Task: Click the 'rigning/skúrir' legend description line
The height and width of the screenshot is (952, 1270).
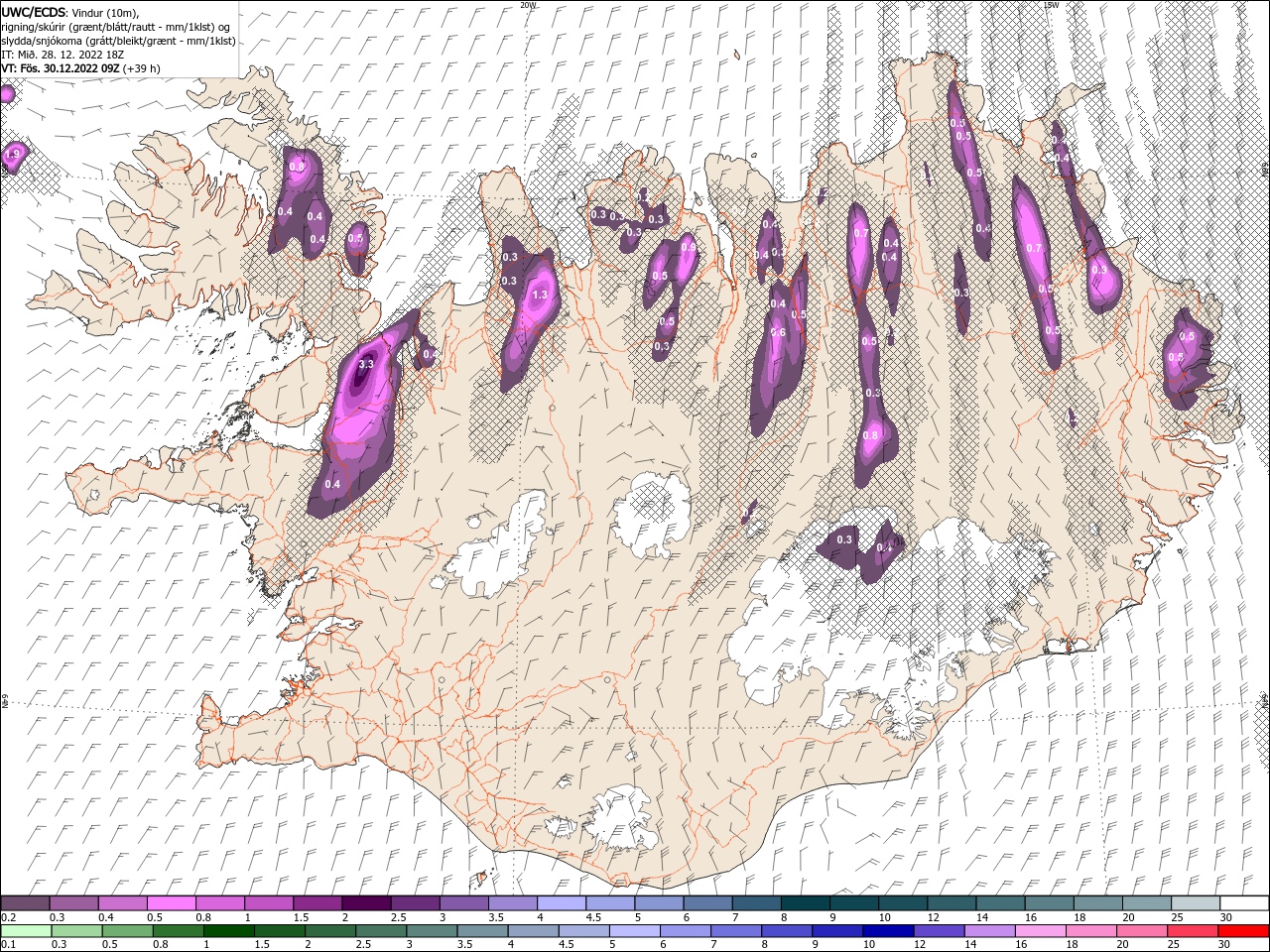Action: [116, 27]
